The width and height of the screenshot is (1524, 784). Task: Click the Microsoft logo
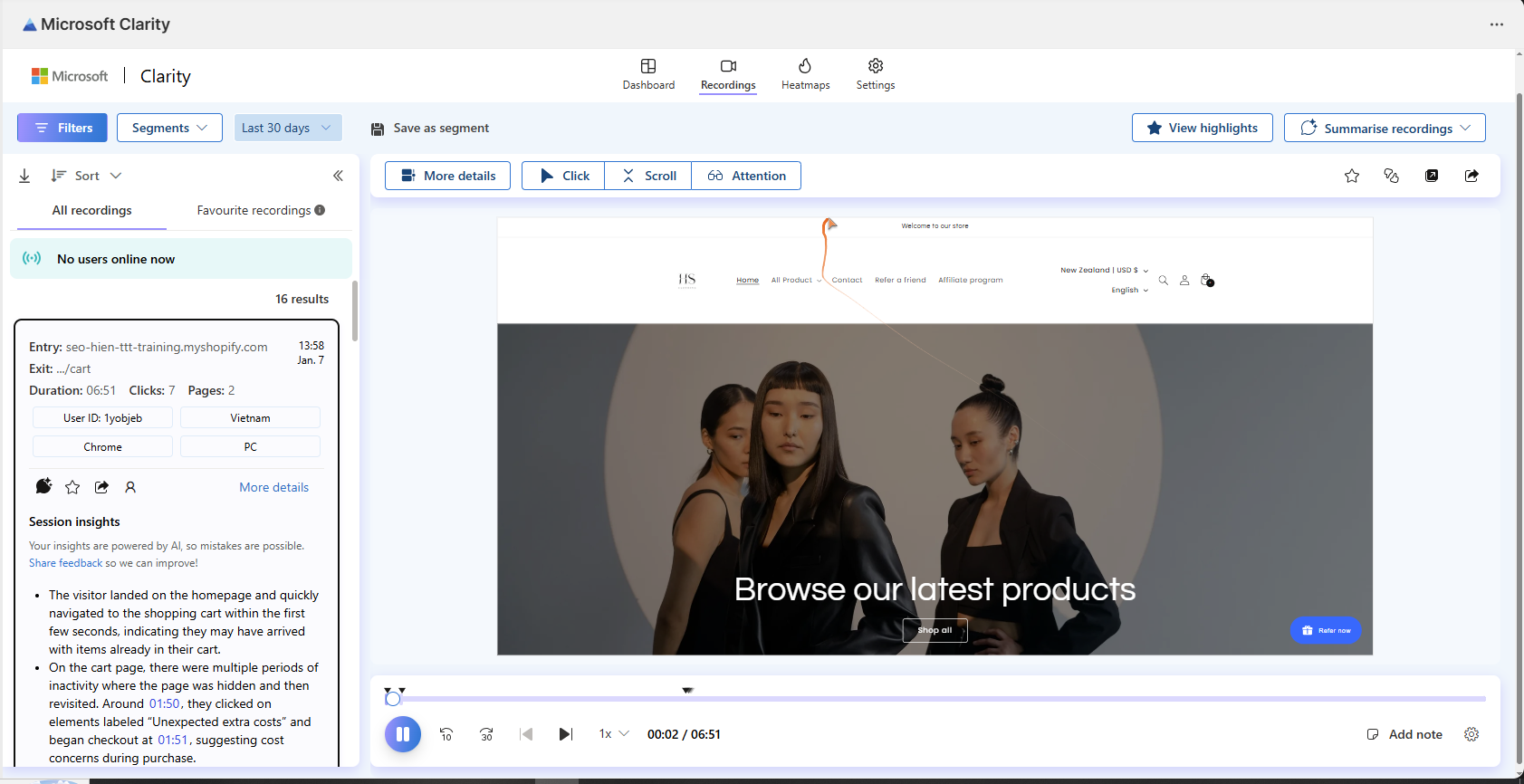(70, 76)
